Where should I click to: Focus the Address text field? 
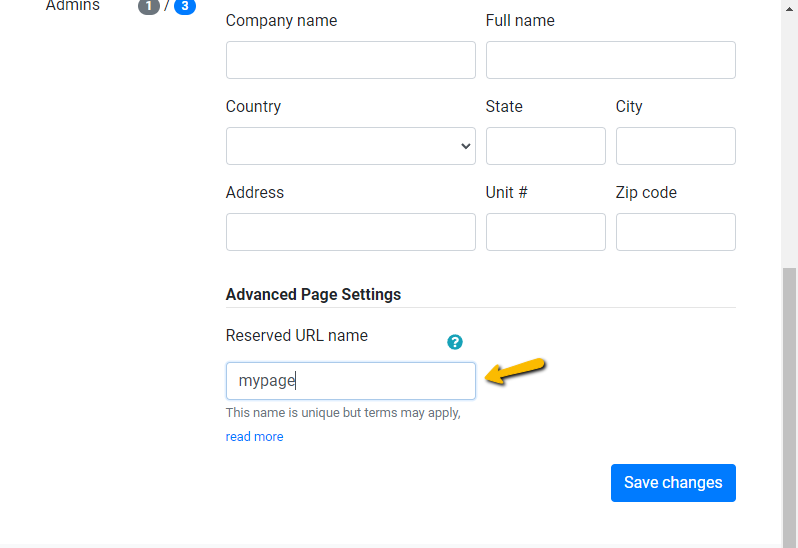350,232
